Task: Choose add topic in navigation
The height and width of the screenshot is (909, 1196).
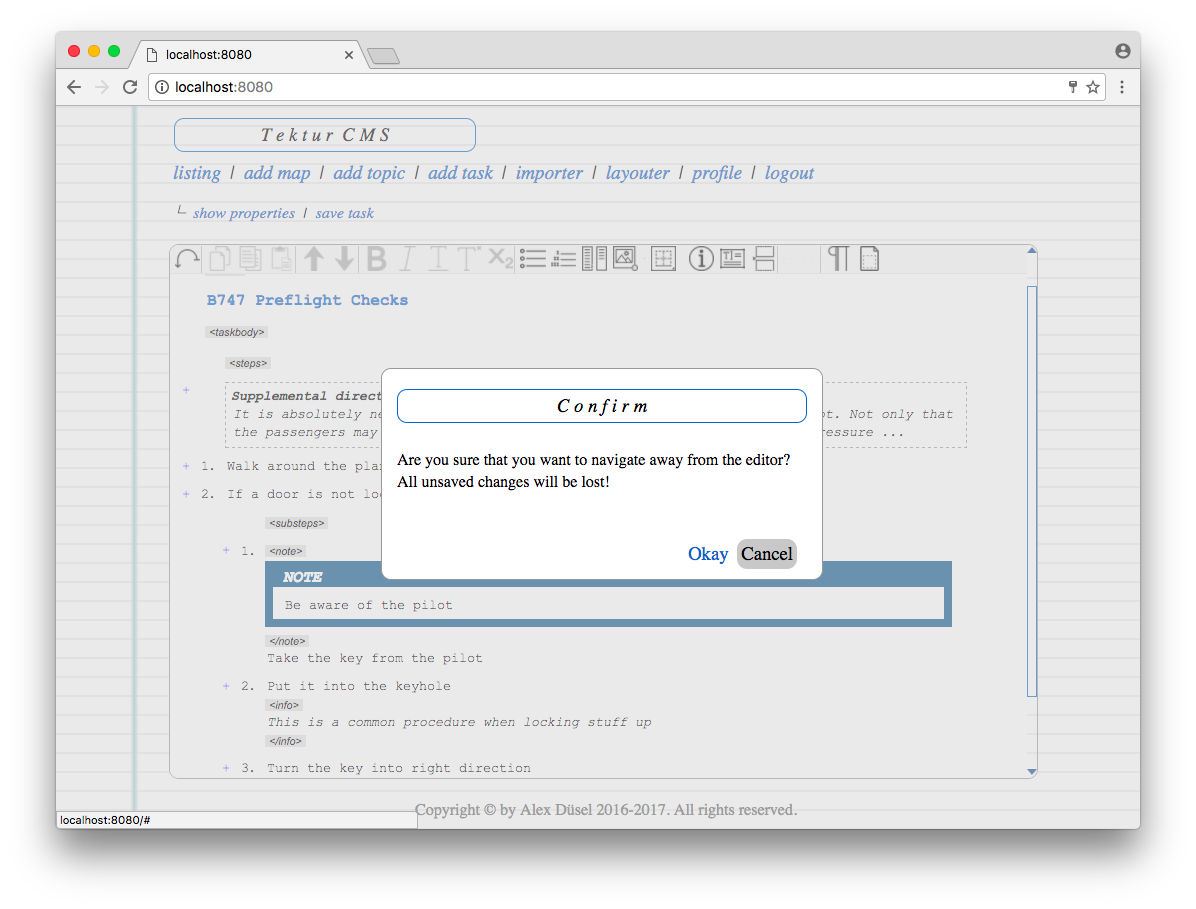Action: tap(369, 173)
